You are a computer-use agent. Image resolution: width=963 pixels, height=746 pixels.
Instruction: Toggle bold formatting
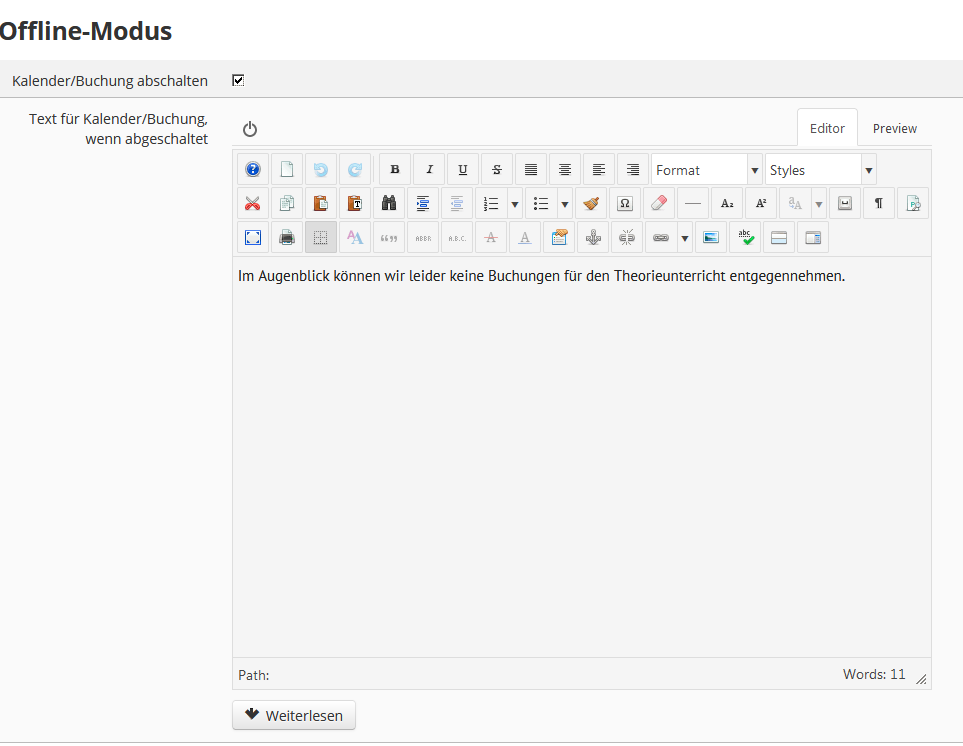point(395,170)
